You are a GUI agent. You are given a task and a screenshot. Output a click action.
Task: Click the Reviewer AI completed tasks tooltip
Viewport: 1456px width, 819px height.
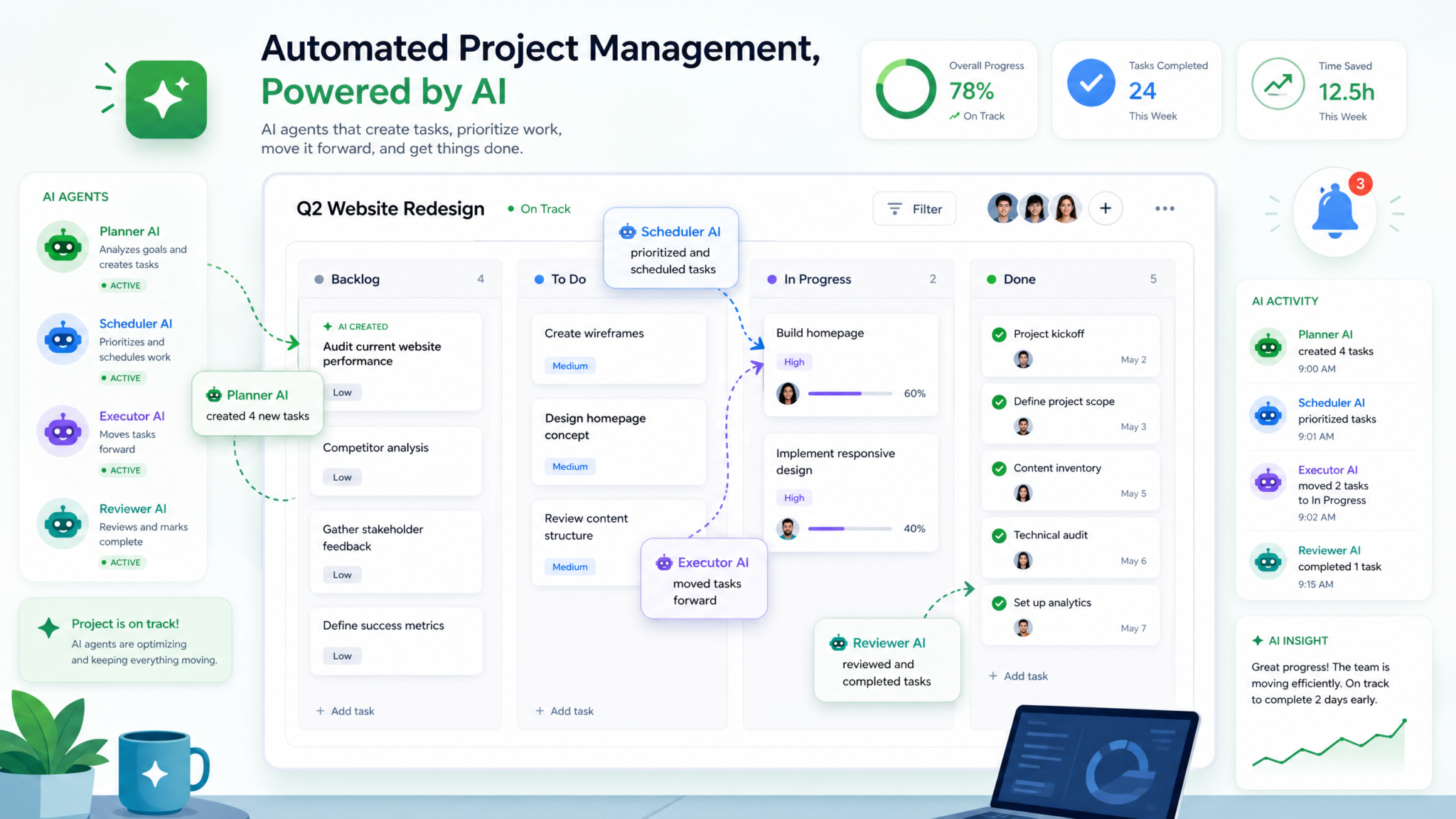click(x=887, y=660)
